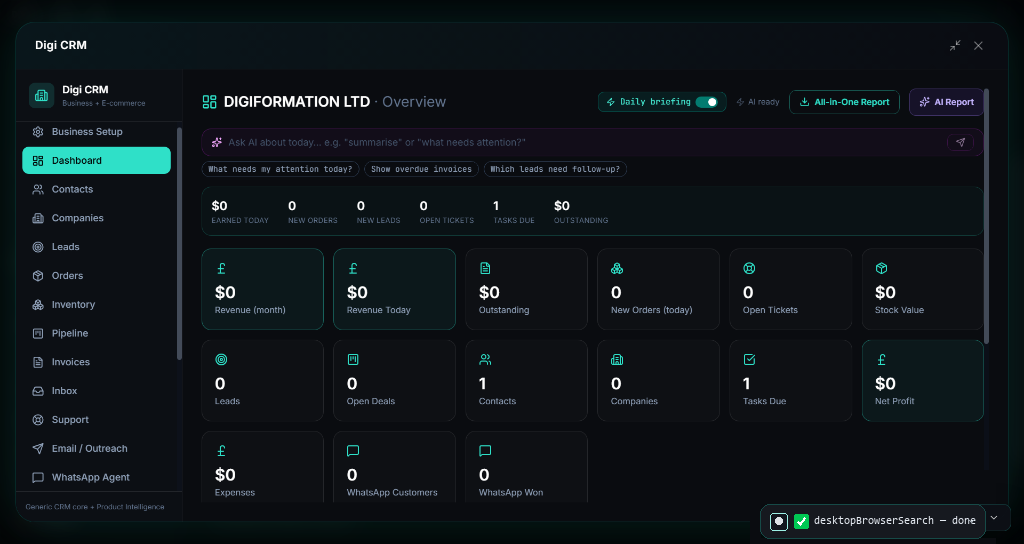
Task: Open Contacts in the sidebar
Action: (97, 189)
